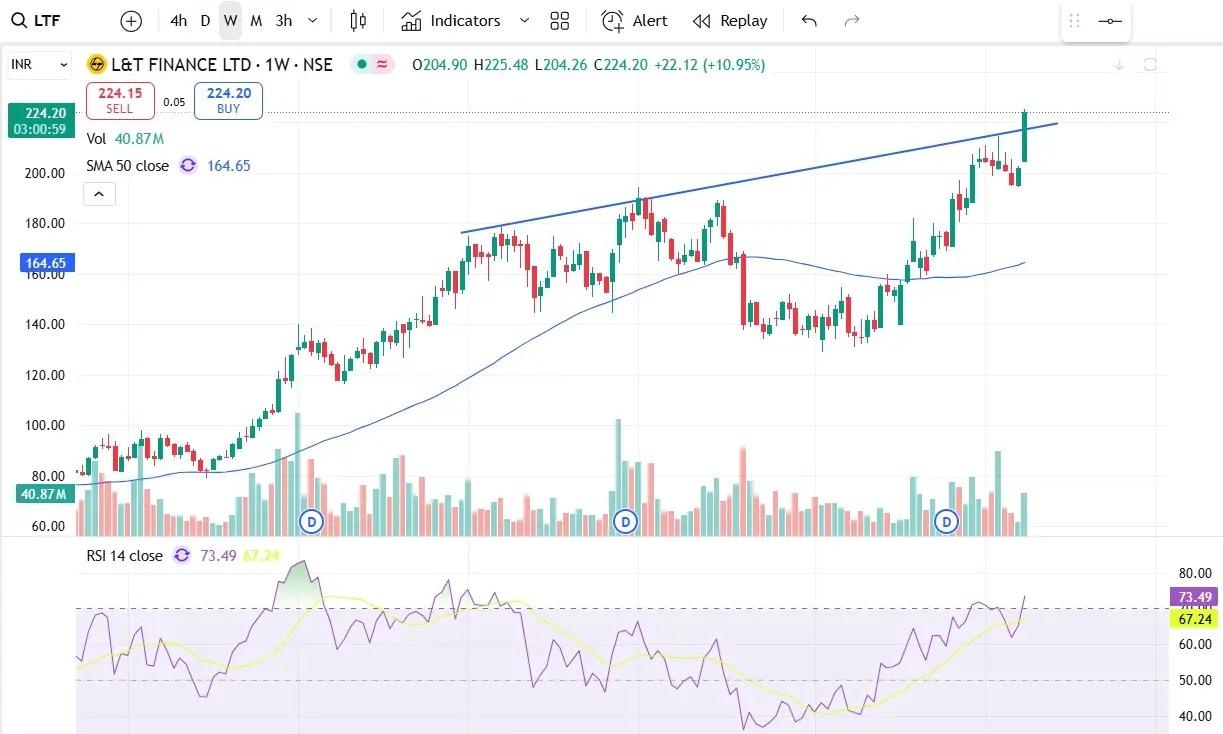Click the 80.00 RSI axis label

[x=1195, y=573]
